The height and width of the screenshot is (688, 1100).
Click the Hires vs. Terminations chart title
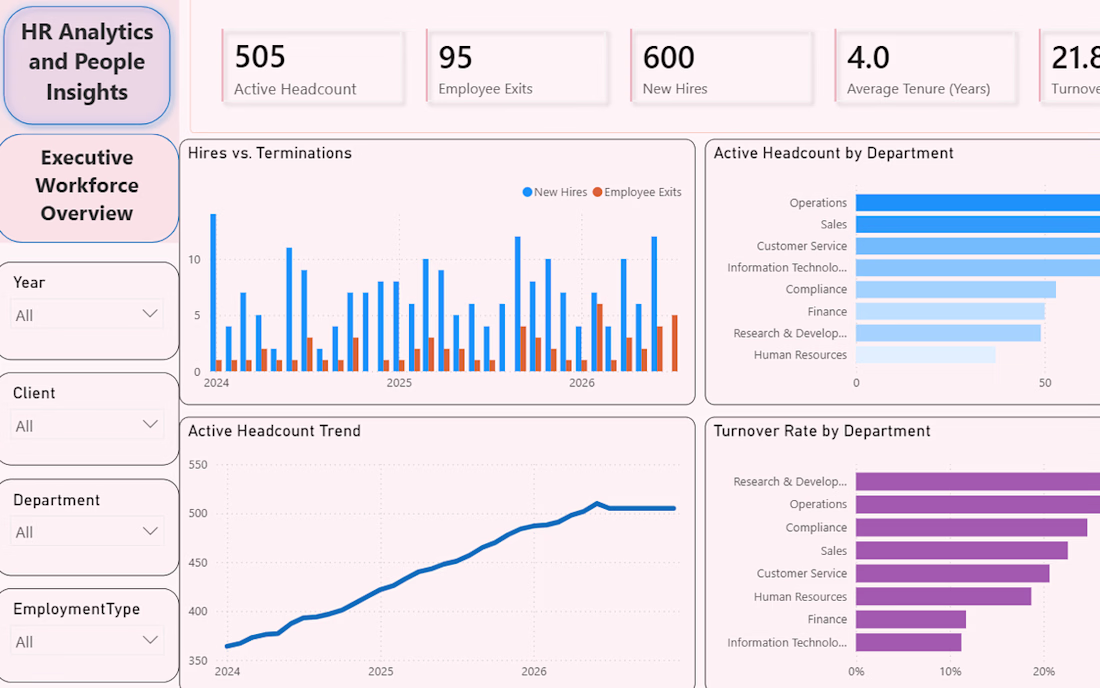point(269,153)
